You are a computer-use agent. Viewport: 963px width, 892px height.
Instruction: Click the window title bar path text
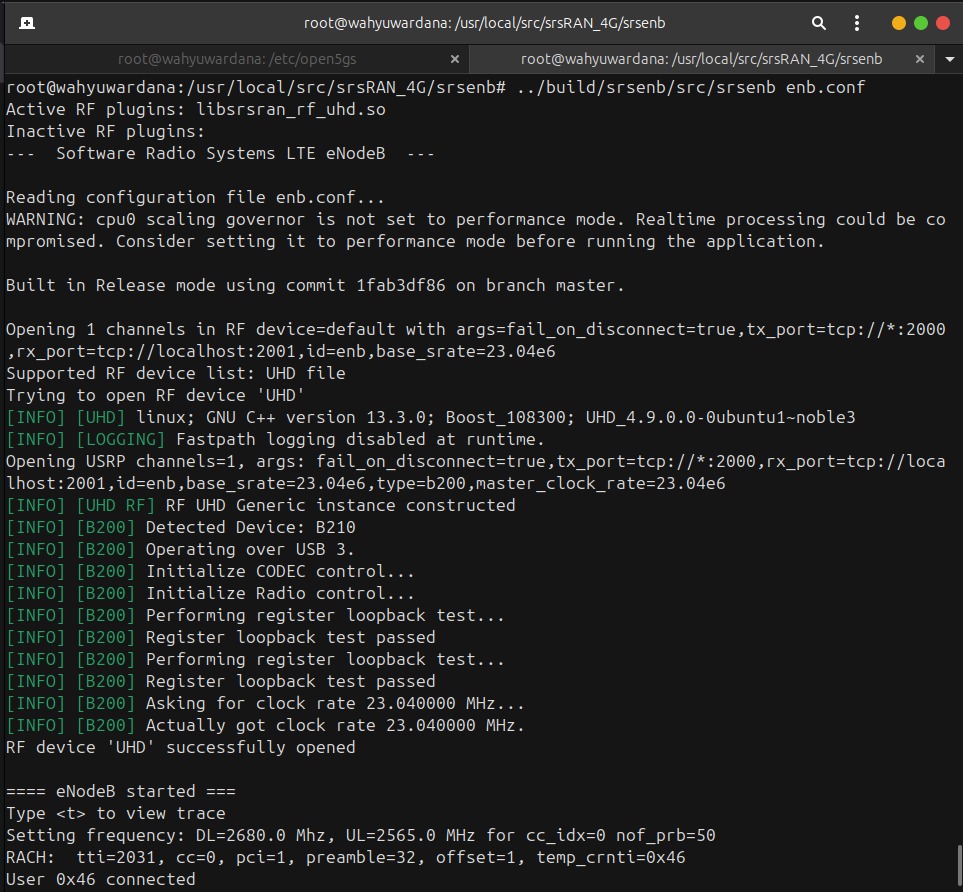[485, 23]
